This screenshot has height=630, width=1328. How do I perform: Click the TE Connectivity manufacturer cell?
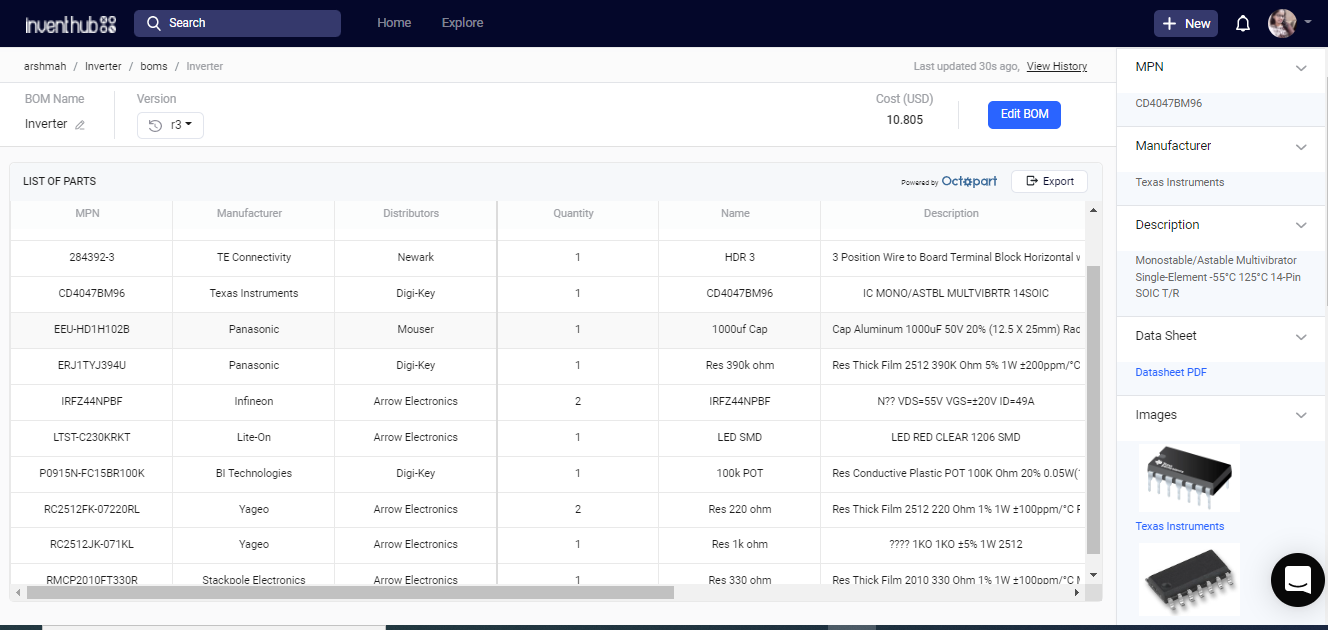coord(254,258)
